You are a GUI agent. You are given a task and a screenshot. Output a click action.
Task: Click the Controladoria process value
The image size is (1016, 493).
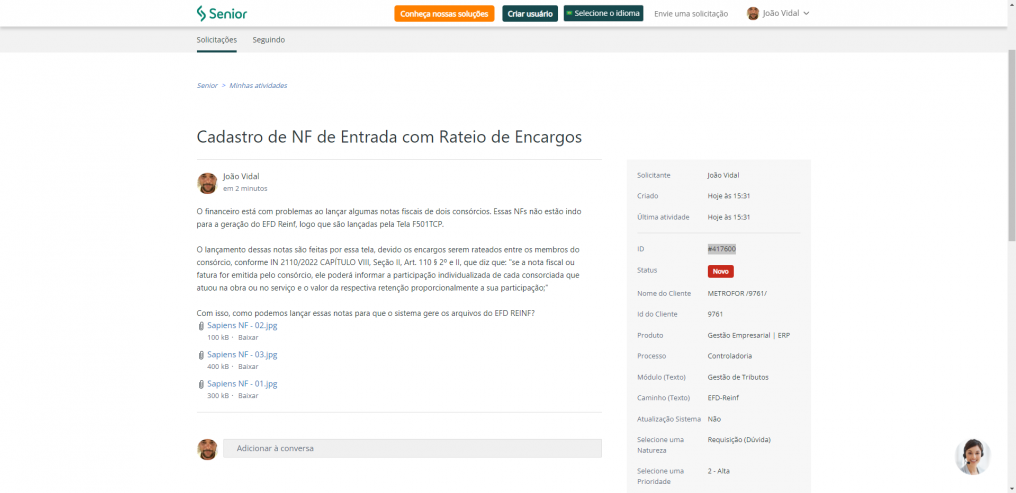[x=730, y=356]
